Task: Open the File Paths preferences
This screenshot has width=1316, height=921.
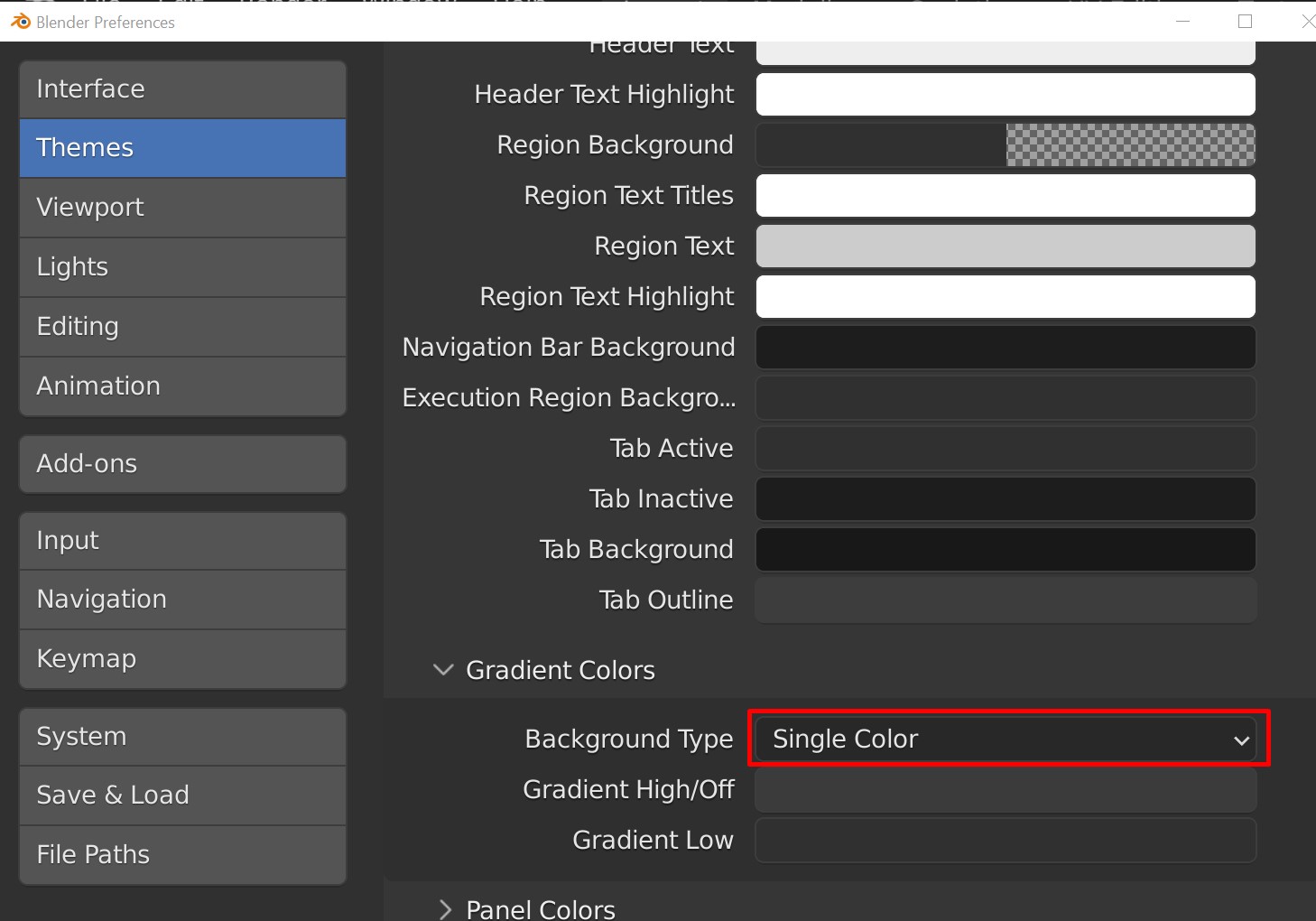Action: (x=182, y=855)
